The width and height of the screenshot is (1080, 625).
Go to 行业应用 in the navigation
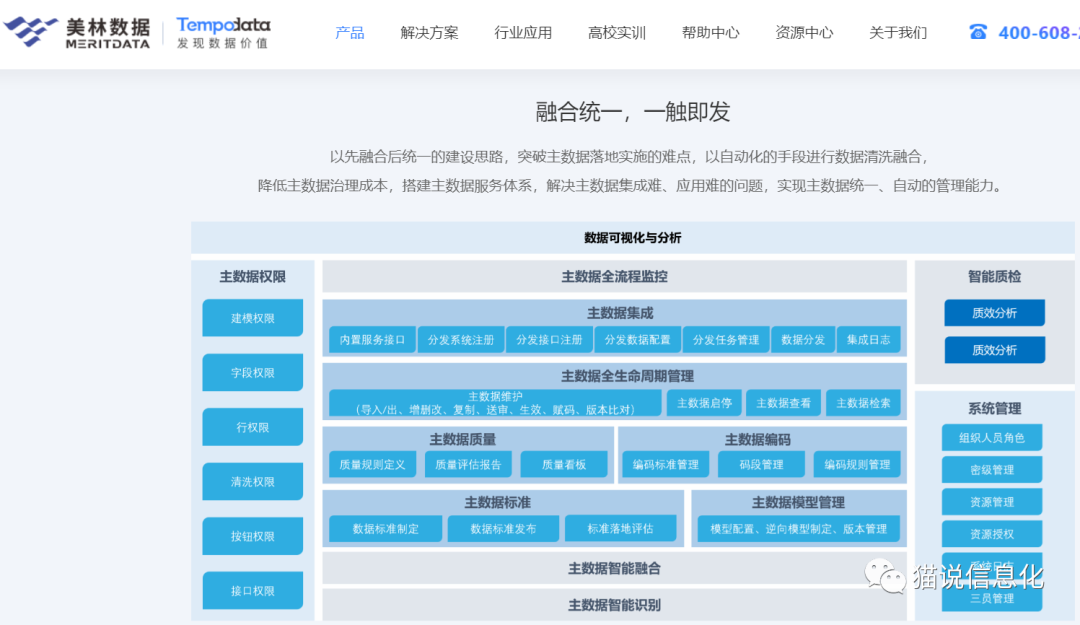(x=523, y=33)
